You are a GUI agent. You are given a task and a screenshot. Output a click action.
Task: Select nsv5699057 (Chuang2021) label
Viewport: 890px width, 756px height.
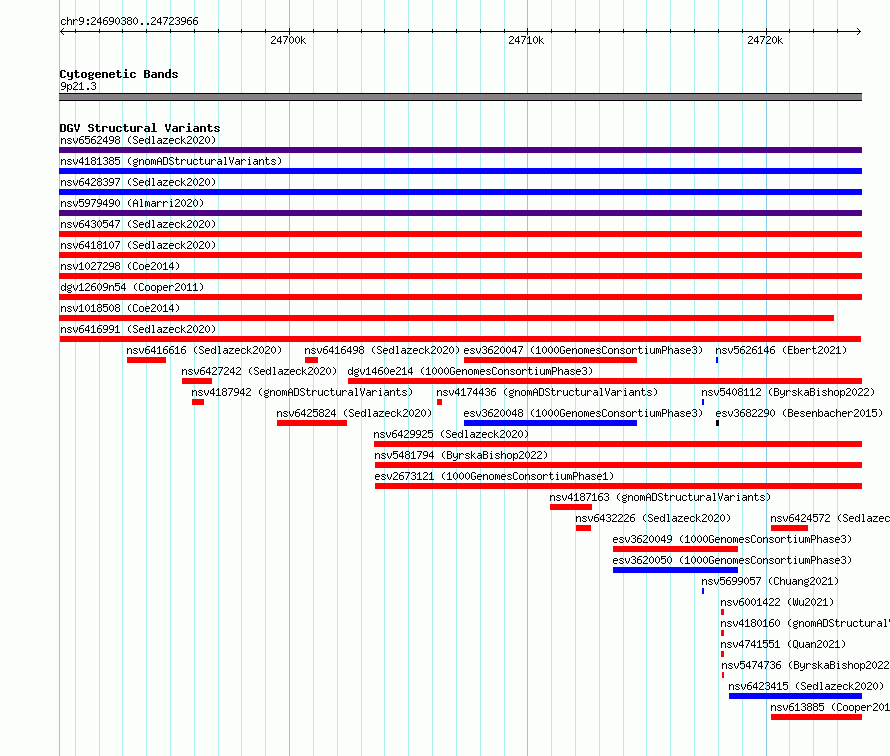[770, 581]
